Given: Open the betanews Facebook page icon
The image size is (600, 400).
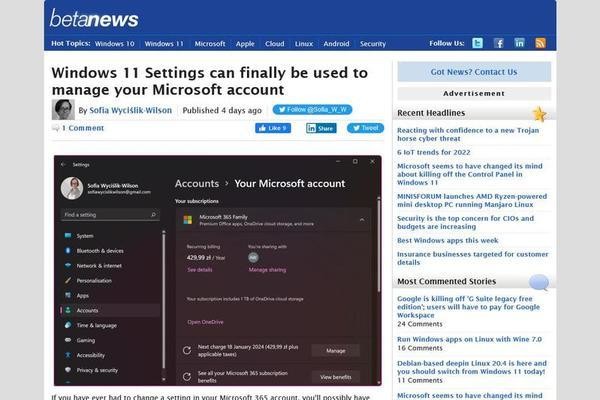Looking at the screenshot, I should pos(498,43).
